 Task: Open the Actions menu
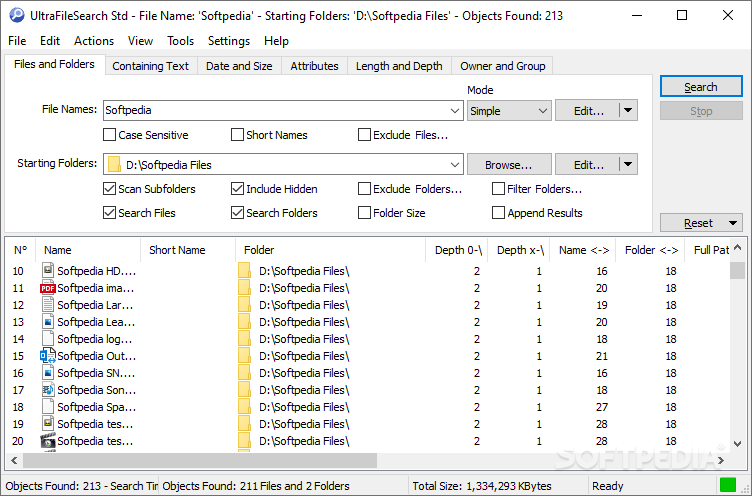pos(94,41)
